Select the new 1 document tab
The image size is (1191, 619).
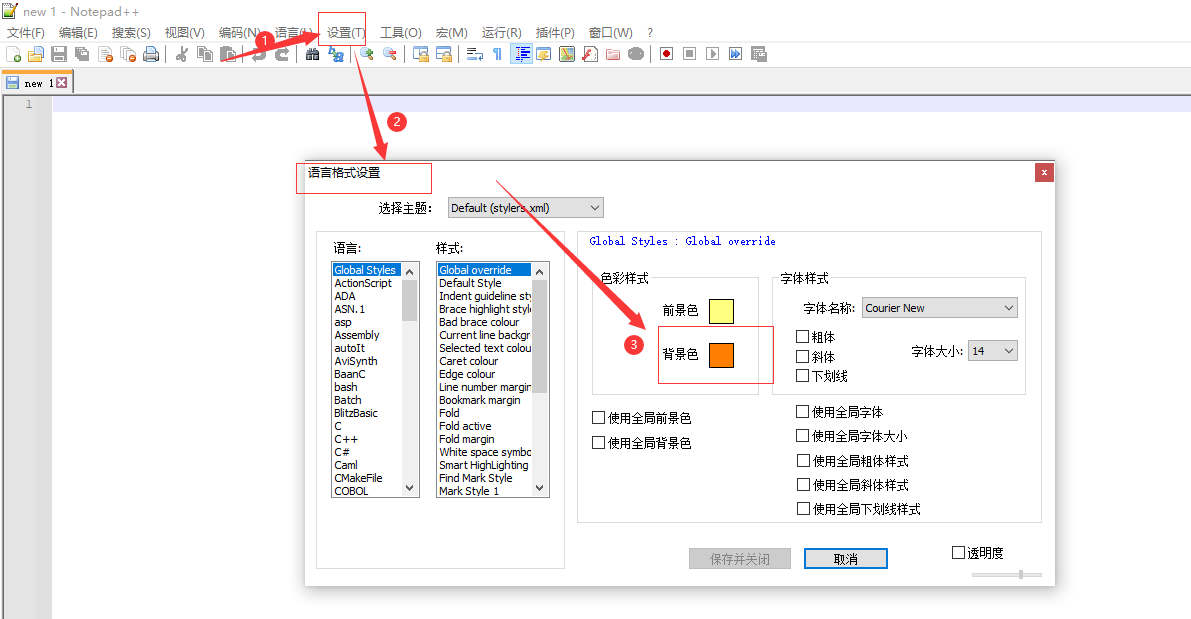36,82
